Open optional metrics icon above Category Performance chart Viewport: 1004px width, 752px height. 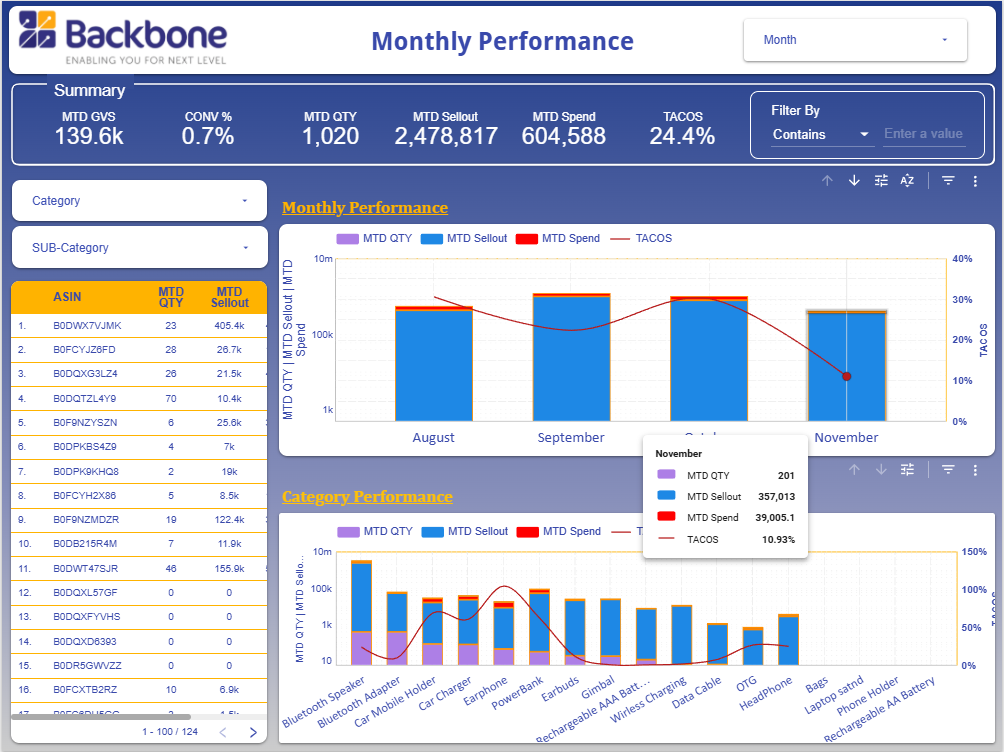(907, 470)
